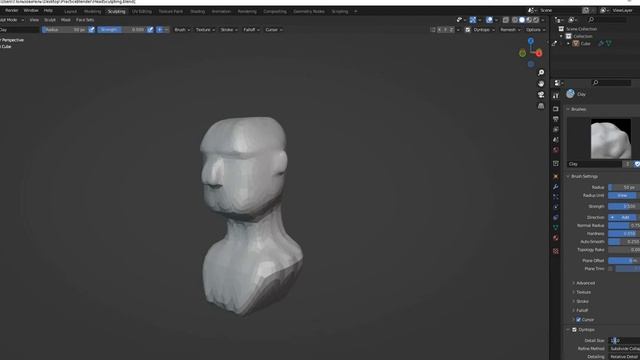
Task: Enable the Dyntopo checkbox in viewport header
Action: tap(468, 30)
